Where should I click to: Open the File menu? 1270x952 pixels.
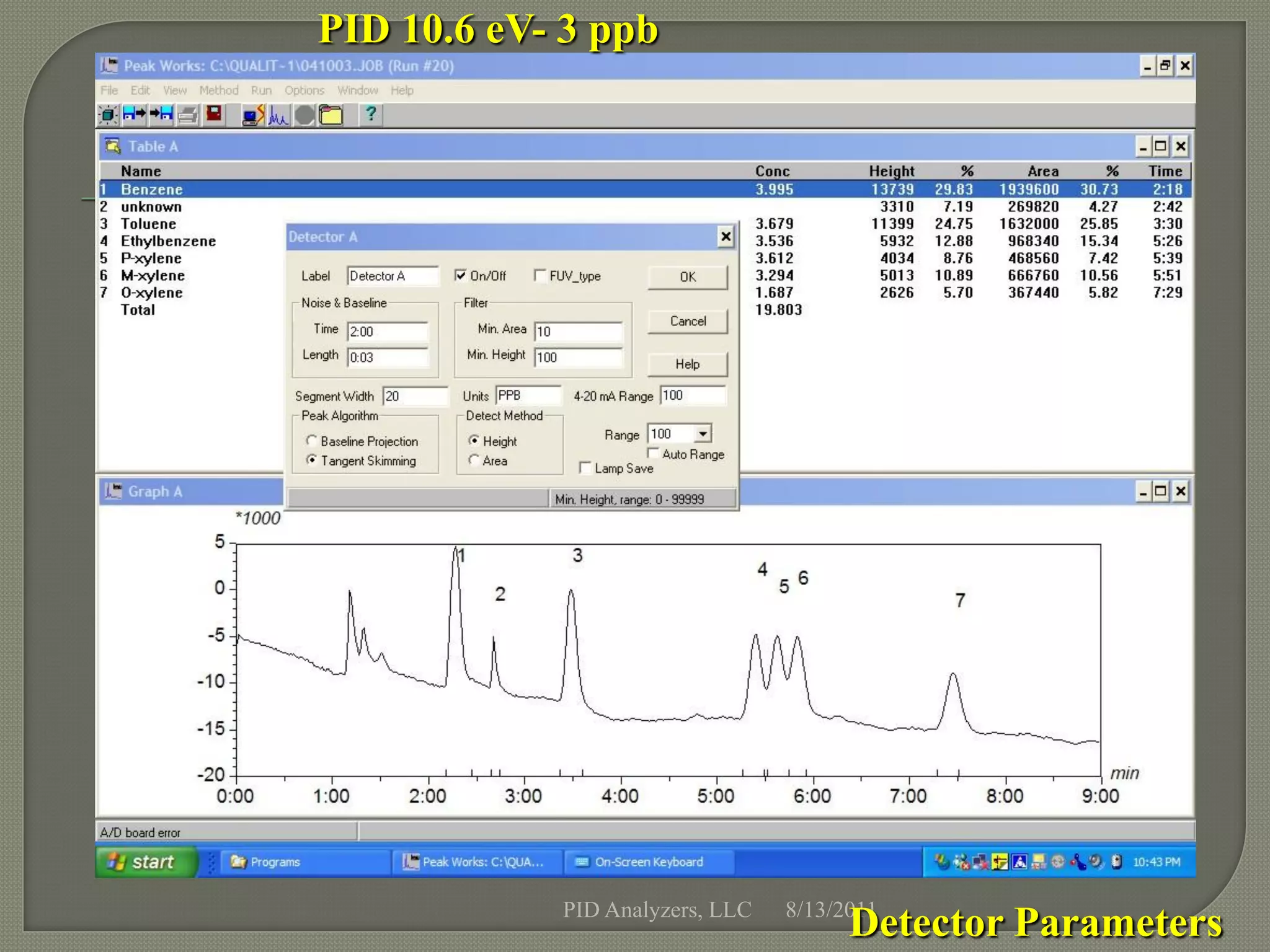point(109,90)
